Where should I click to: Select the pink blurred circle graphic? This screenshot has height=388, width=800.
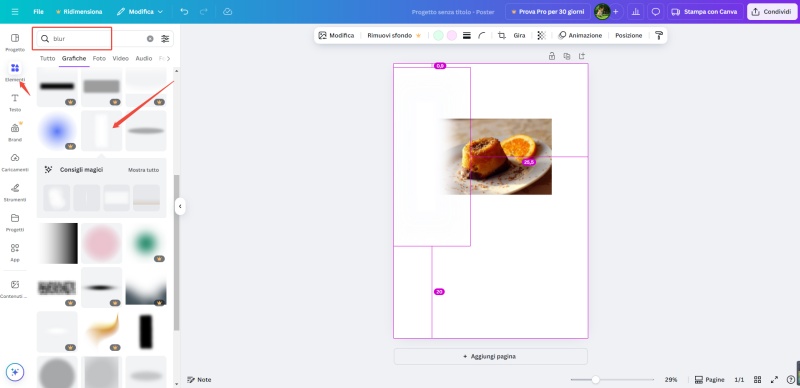tap(102, 243)
